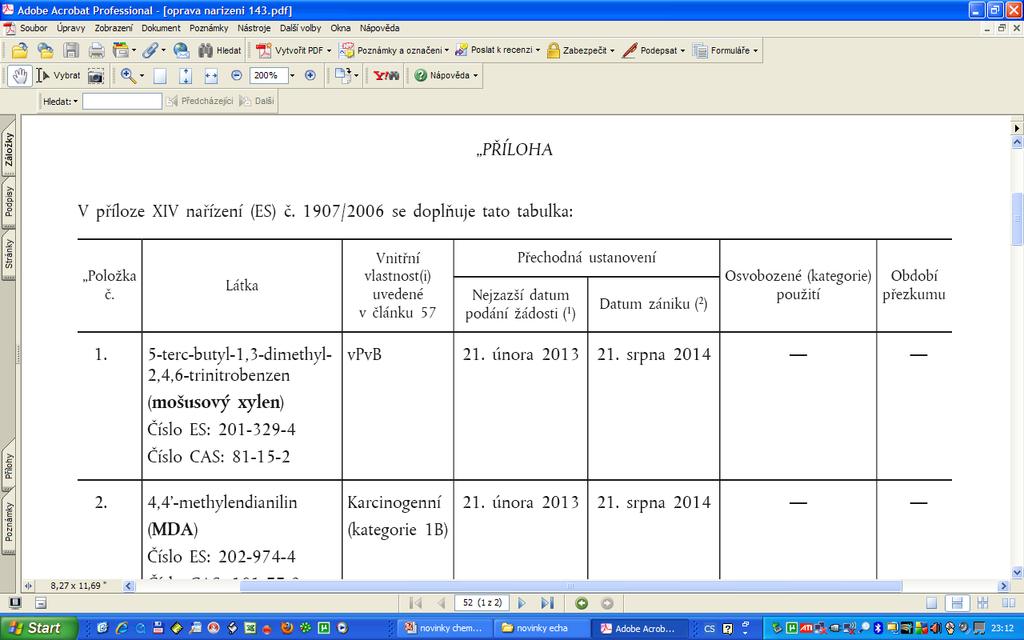Click the Open file folder icon
1024x640 pixels.
(20, 50)
